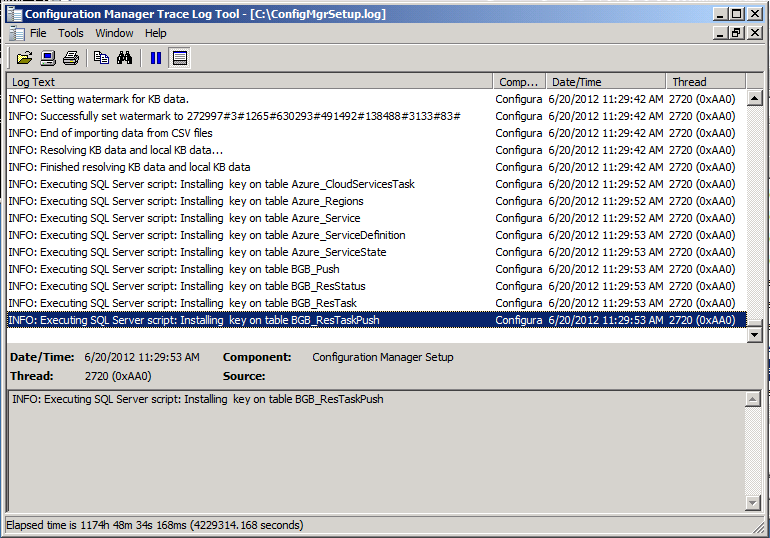Close the inner ConfigMgrSetup.log document
The width and height of the screenshot is (770, 538).
754,33
